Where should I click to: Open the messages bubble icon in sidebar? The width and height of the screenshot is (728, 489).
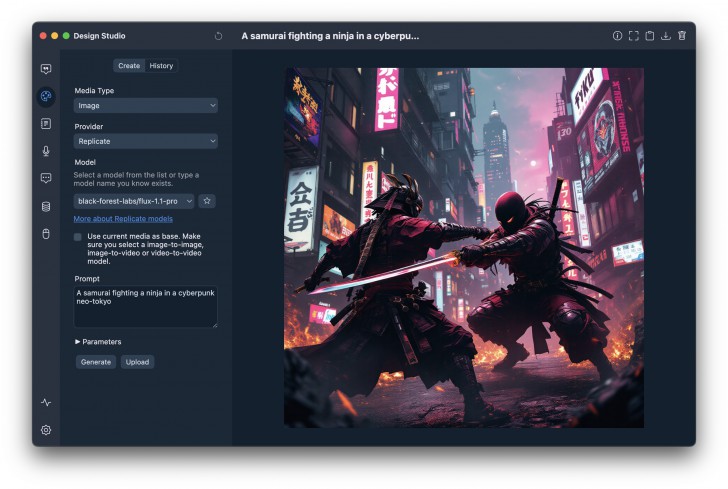click(46, 178)
